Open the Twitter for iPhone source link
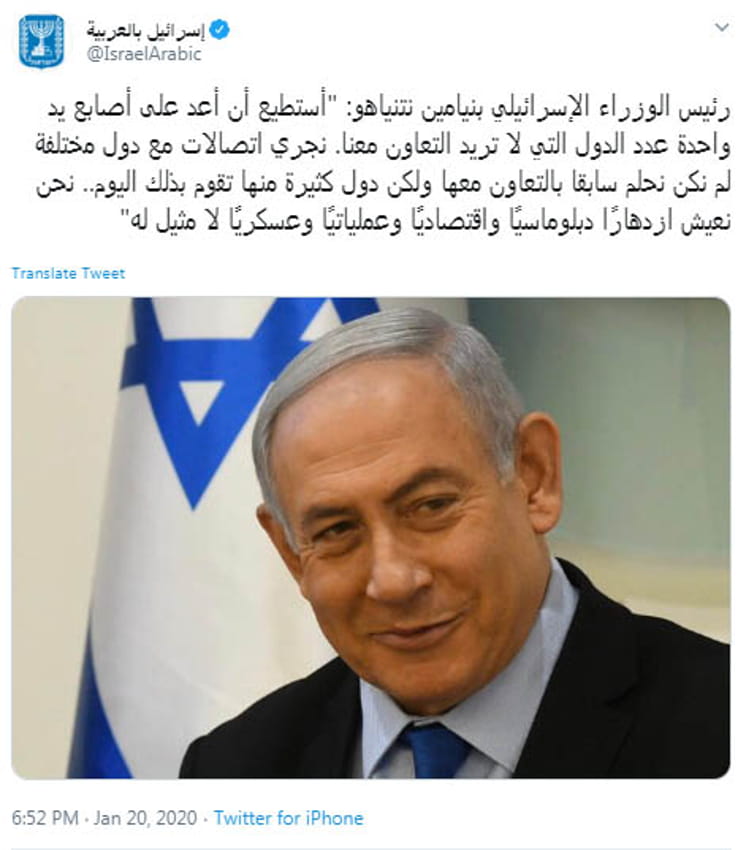The width and height of the screenshot is (738, 850). click(288, 818)
